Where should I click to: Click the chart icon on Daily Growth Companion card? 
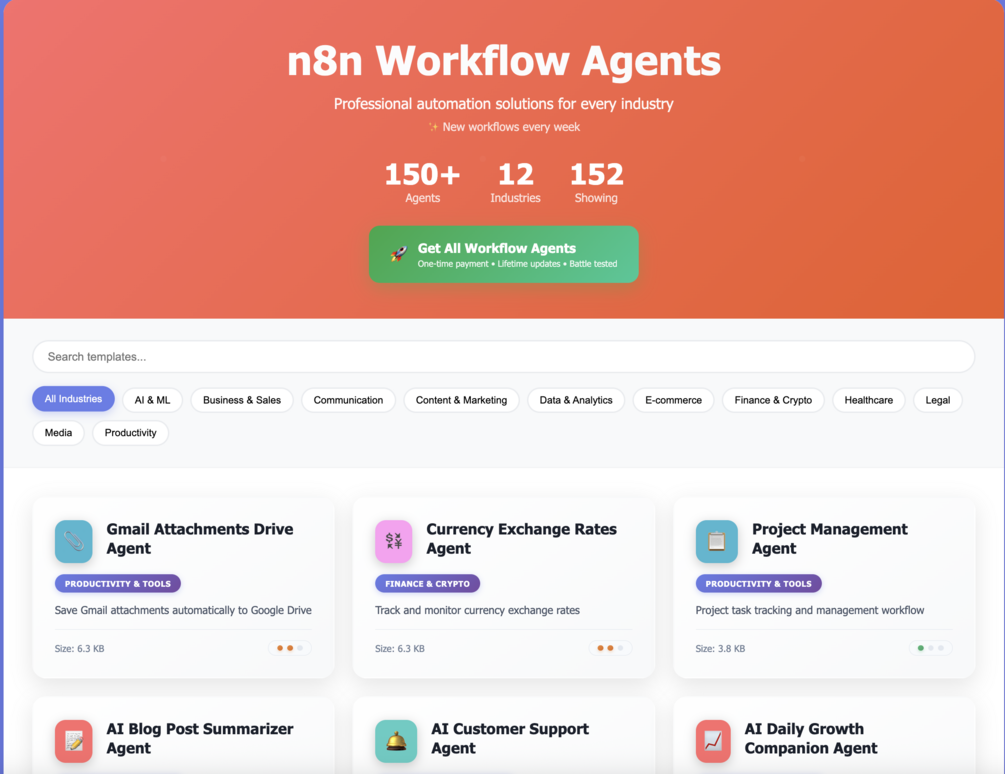tap(713, 741)
